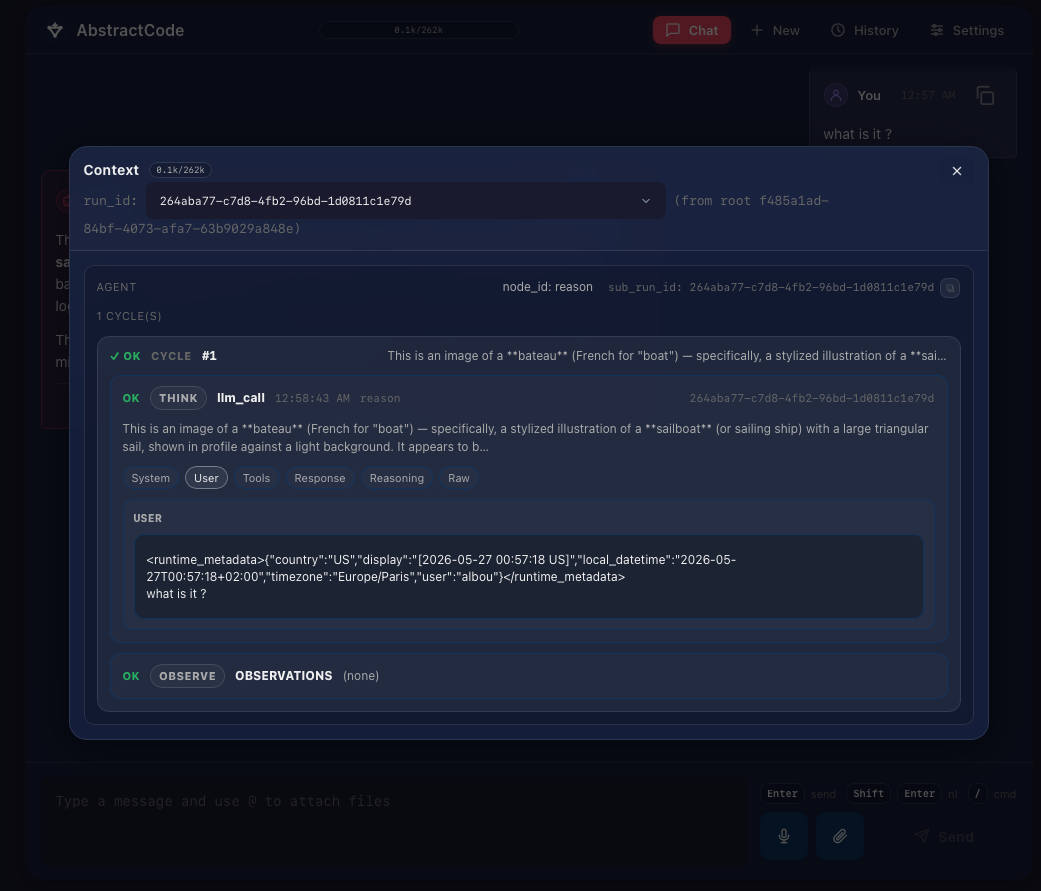
Task: Open the History panel
Action: tap(865, 31)
